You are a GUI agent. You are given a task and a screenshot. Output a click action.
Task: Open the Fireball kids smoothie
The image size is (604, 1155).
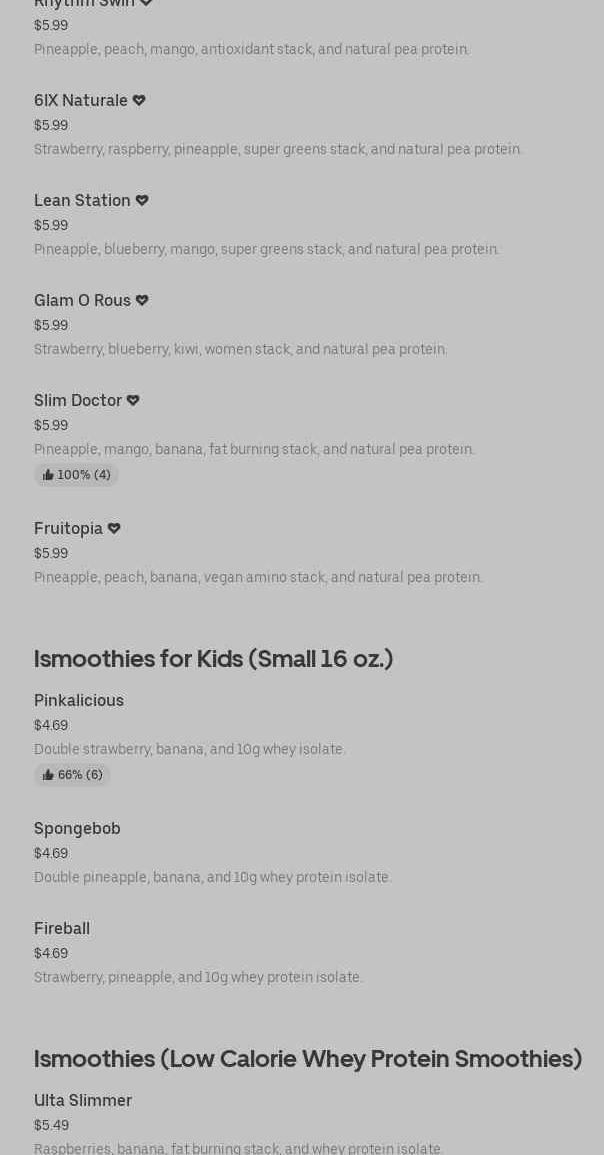[62, 929]
